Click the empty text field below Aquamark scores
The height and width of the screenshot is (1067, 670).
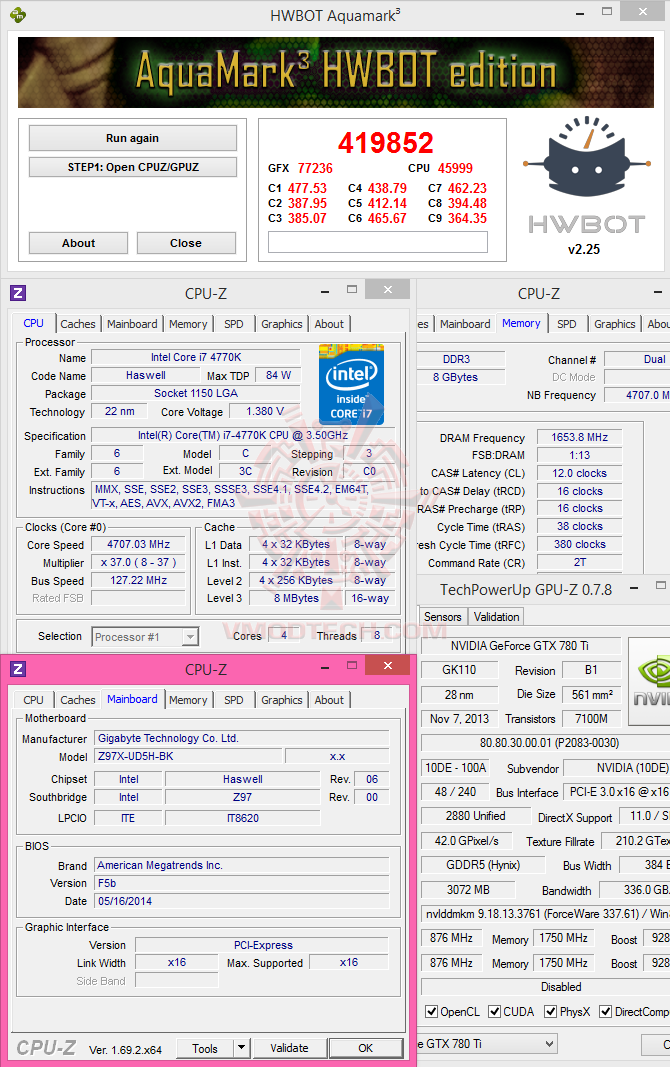378,242
